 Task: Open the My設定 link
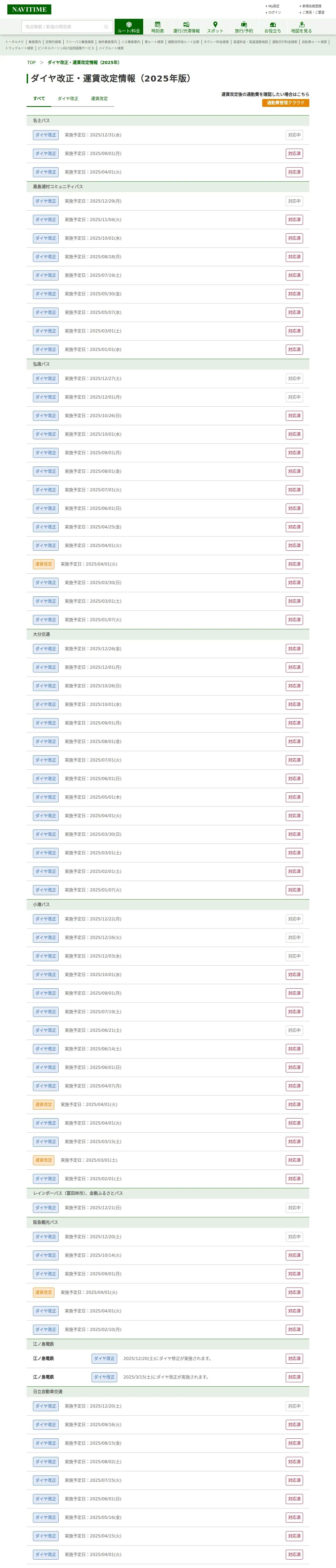pos(274,6)
